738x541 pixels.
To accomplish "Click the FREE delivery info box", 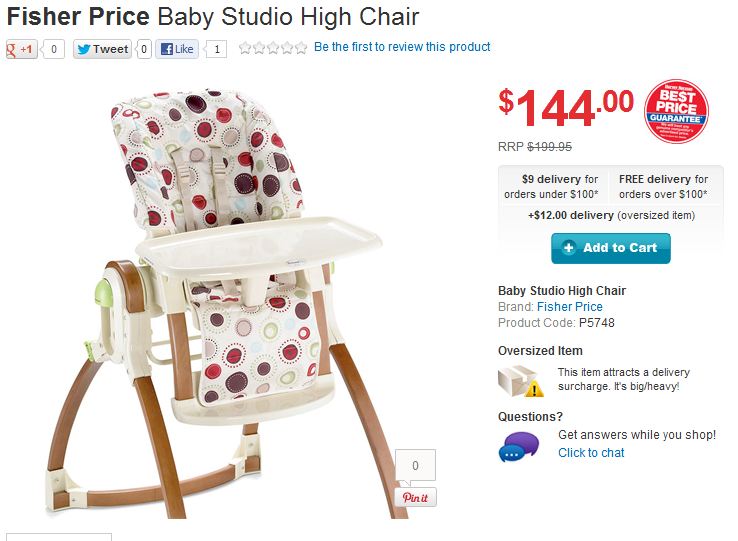I will tap(663, 186).
